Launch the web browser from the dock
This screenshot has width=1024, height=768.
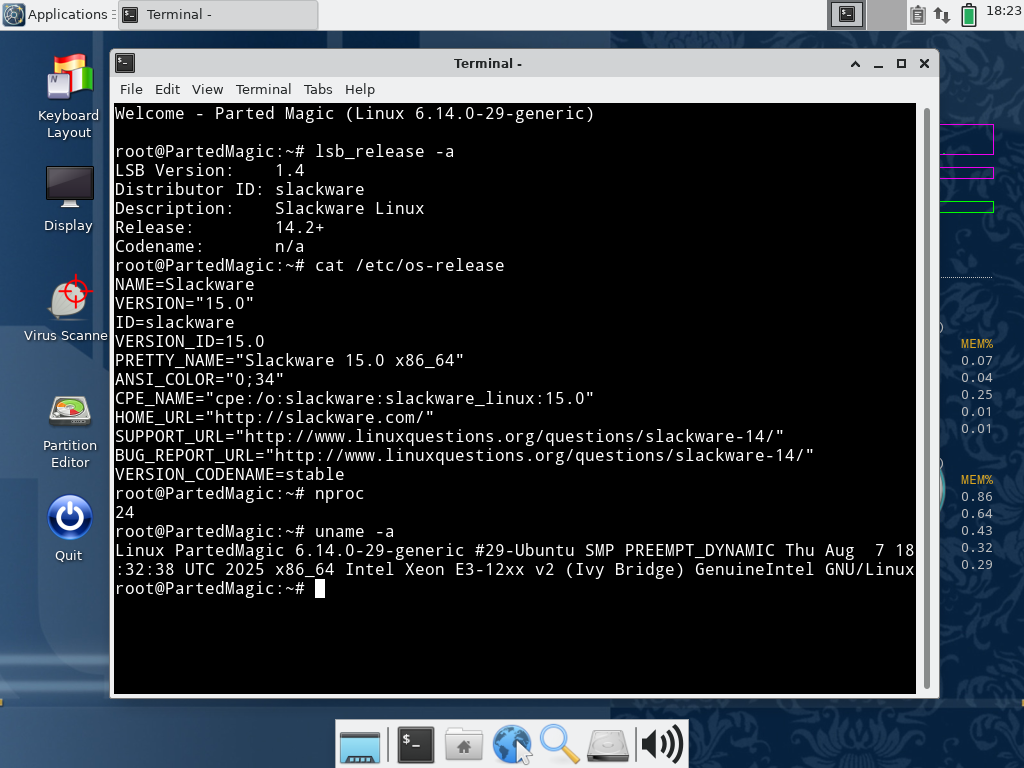[512, 744]
